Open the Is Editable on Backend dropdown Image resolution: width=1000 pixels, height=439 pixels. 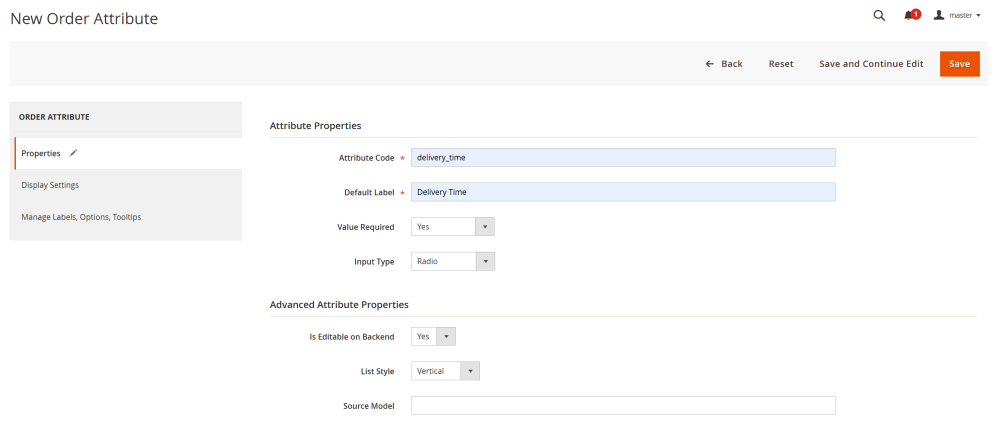(x=433, y=336)
